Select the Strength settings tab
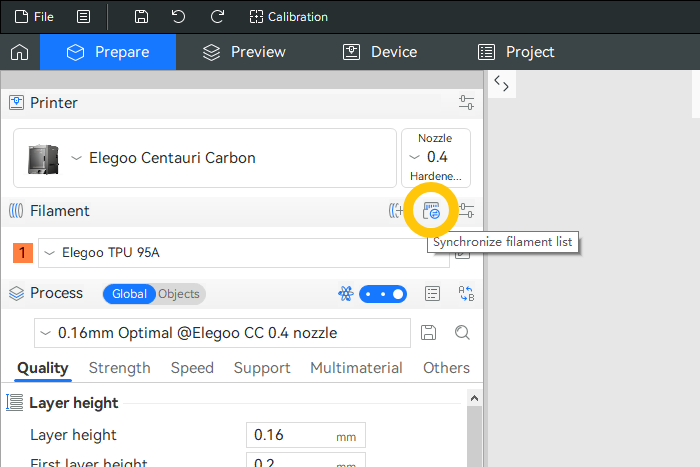The width and height of the screenshot is (700, 467). pyautogui.click(x=119, y=368)
